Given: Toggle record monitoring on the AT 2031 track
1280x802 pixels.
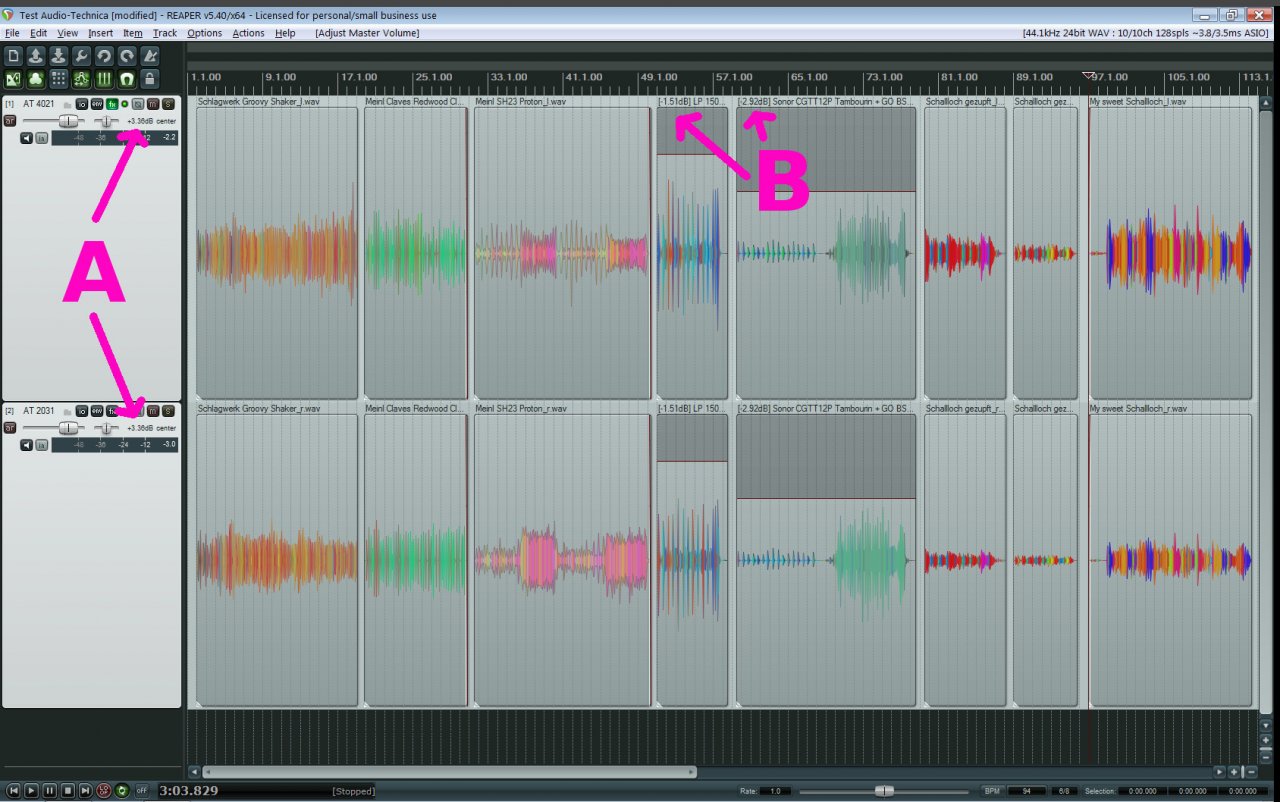Looking at the screenshot, I should (x=27, y=445).
